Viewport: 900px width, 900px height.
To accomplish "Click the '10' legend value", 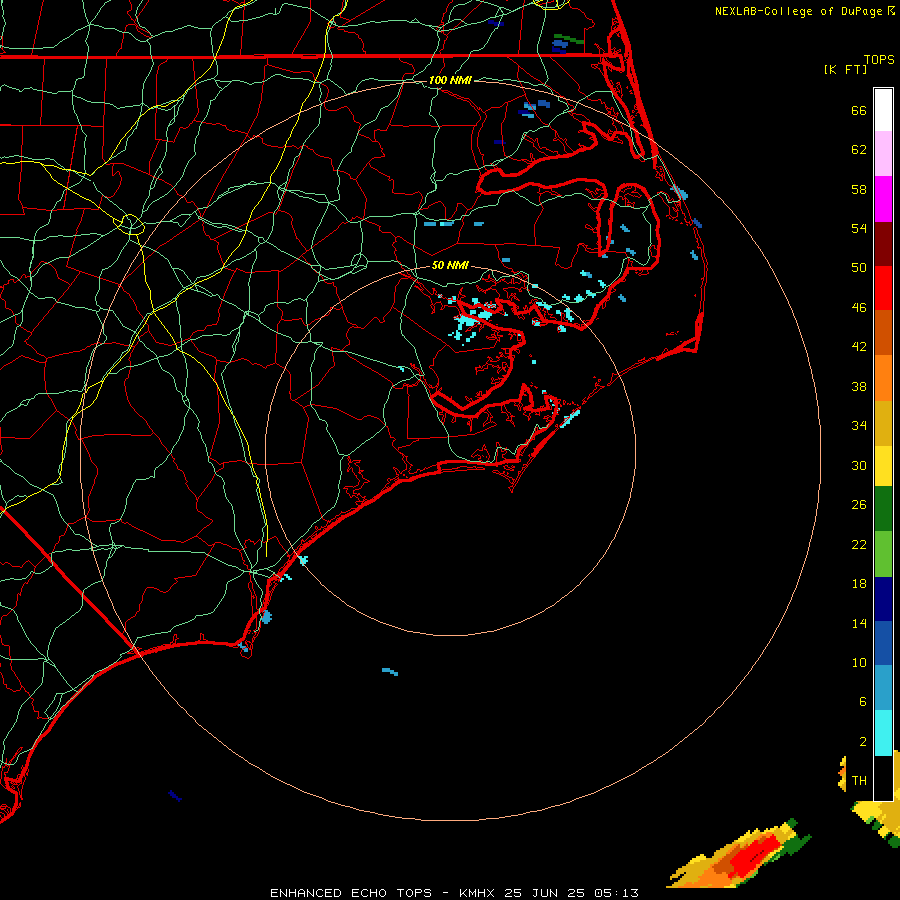I will click(859, 662).
